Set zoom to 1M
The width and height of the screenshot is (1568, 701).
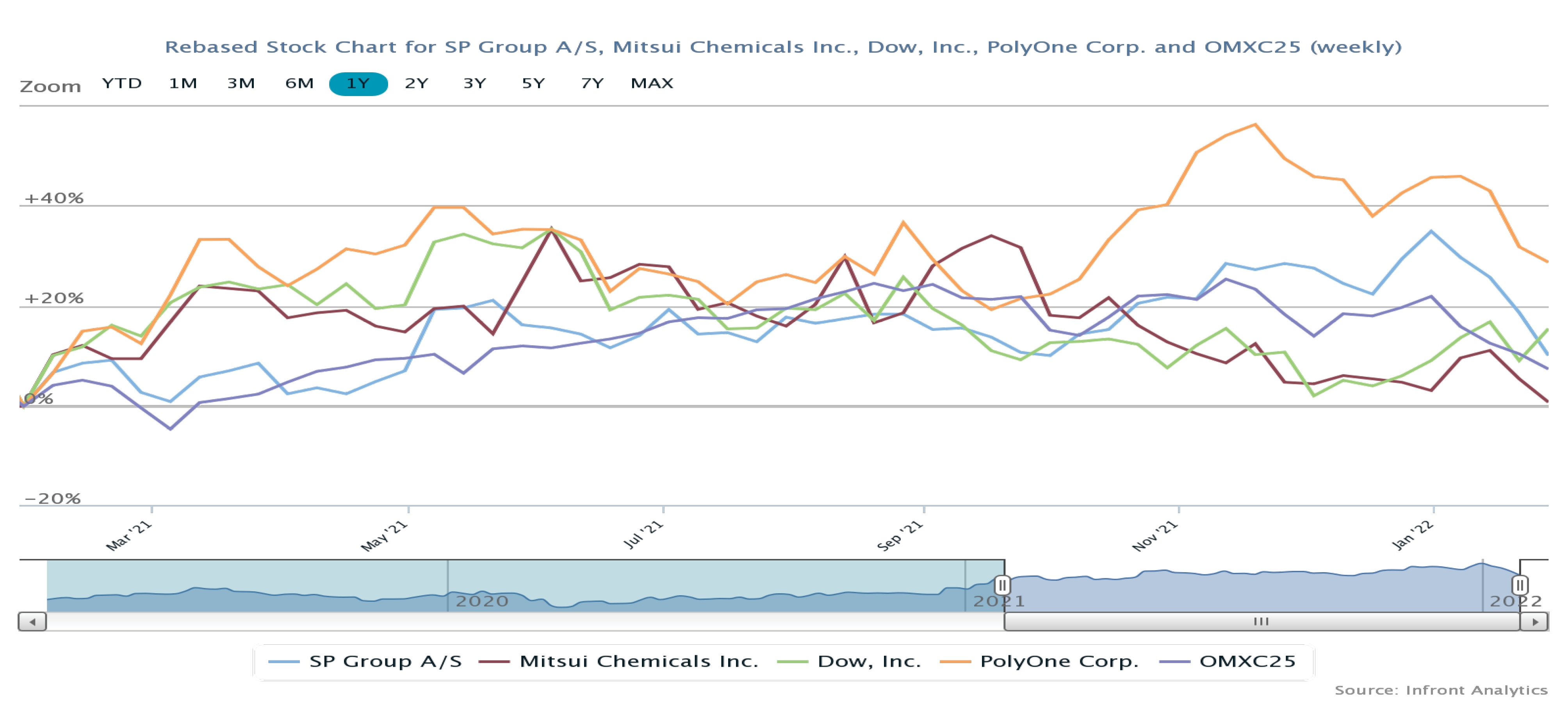pyautogui.click(x=183, y=84)
